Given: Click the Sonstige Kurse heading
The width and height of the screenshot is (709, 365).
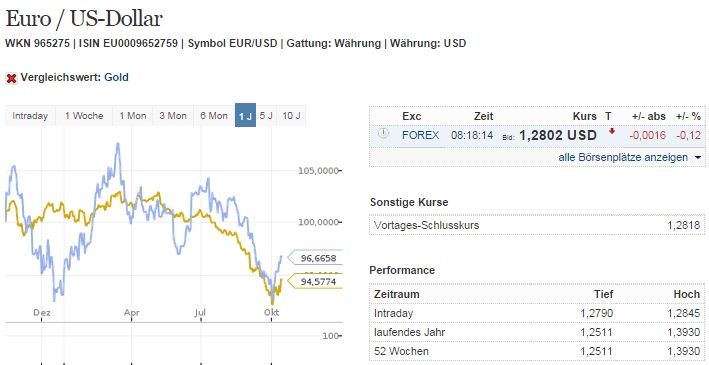Looking at the screenshot, I should [409, 202].
